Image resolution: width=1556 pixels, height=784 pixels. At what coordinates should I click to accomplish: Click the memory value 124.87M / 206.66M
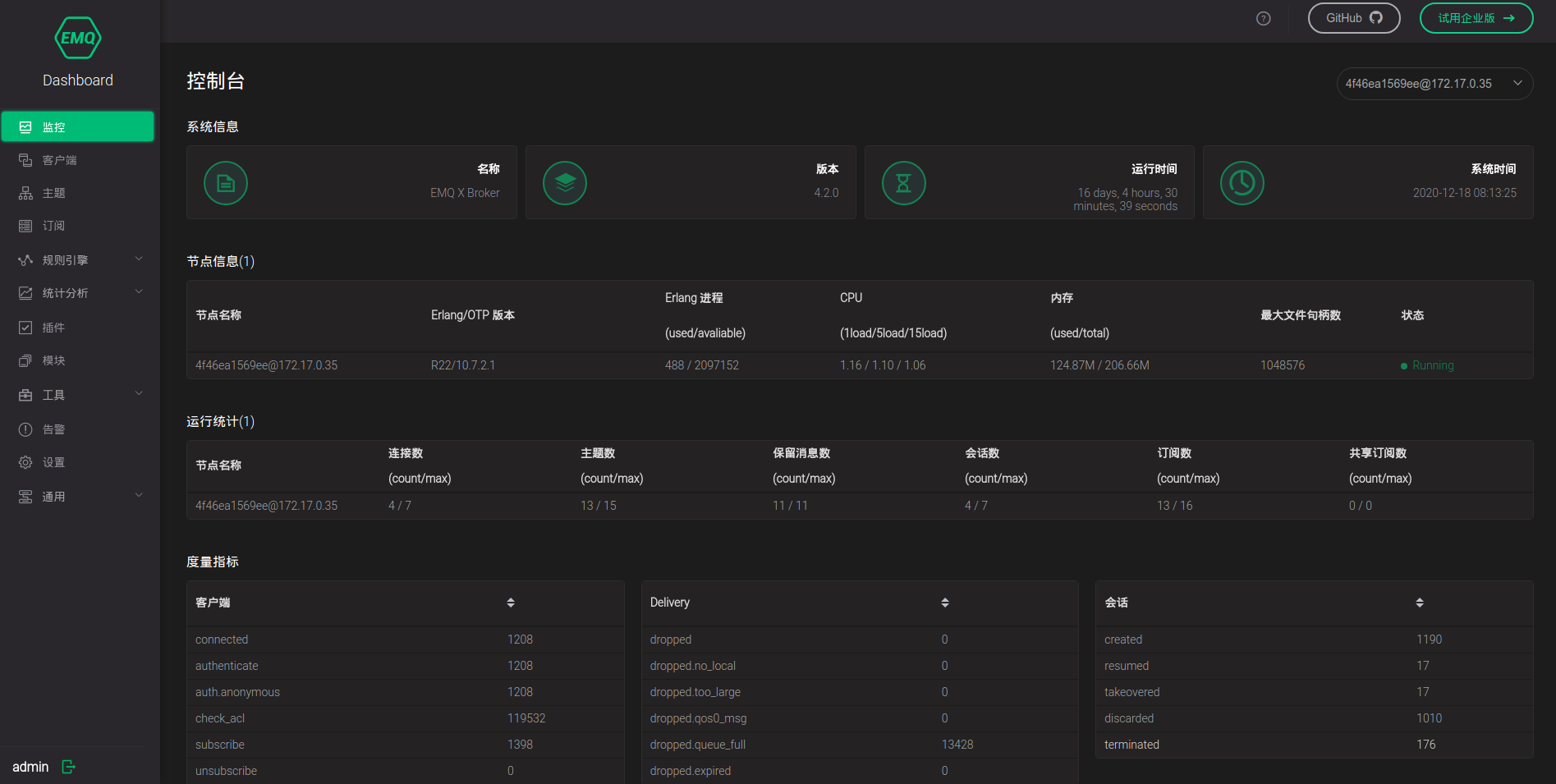(1099, 365)
